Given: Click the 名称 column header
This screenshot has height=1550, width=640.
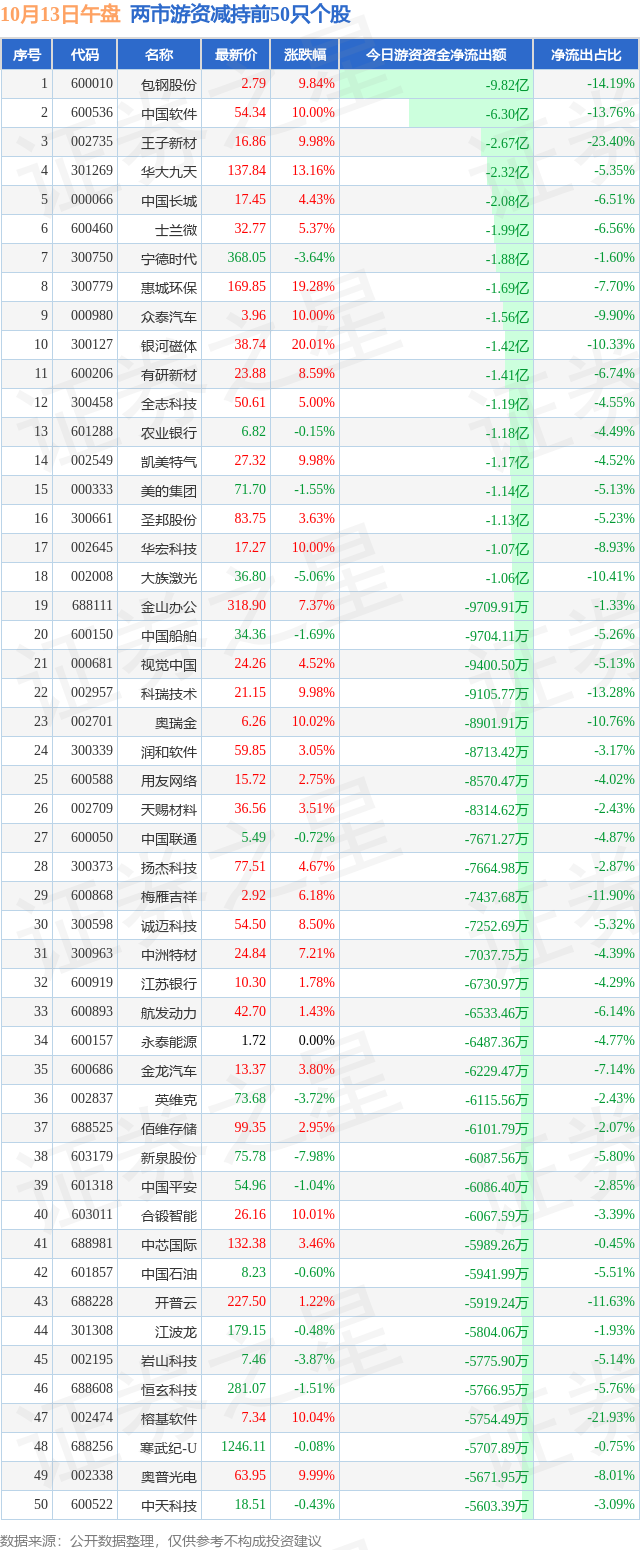Looking at the screenshot, I should (159, 55).
